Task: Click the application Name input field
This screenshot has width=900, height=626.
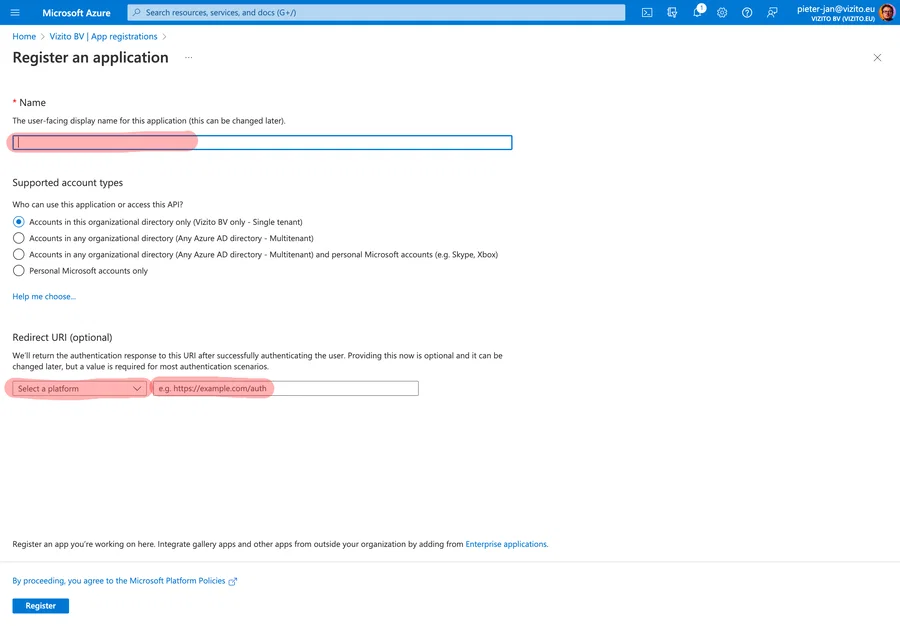Action: tap(260, 141)
